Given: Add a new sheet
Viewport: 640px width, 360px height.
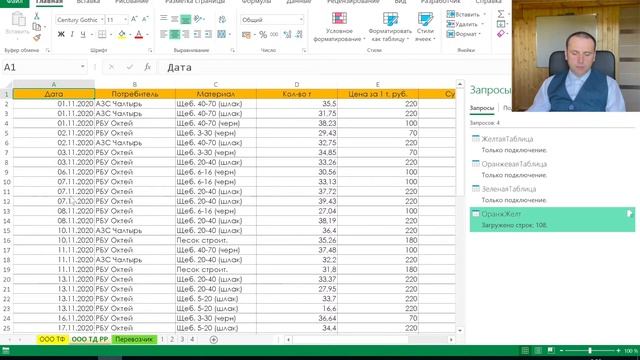Looking at the screenshot, I should 213,340.
